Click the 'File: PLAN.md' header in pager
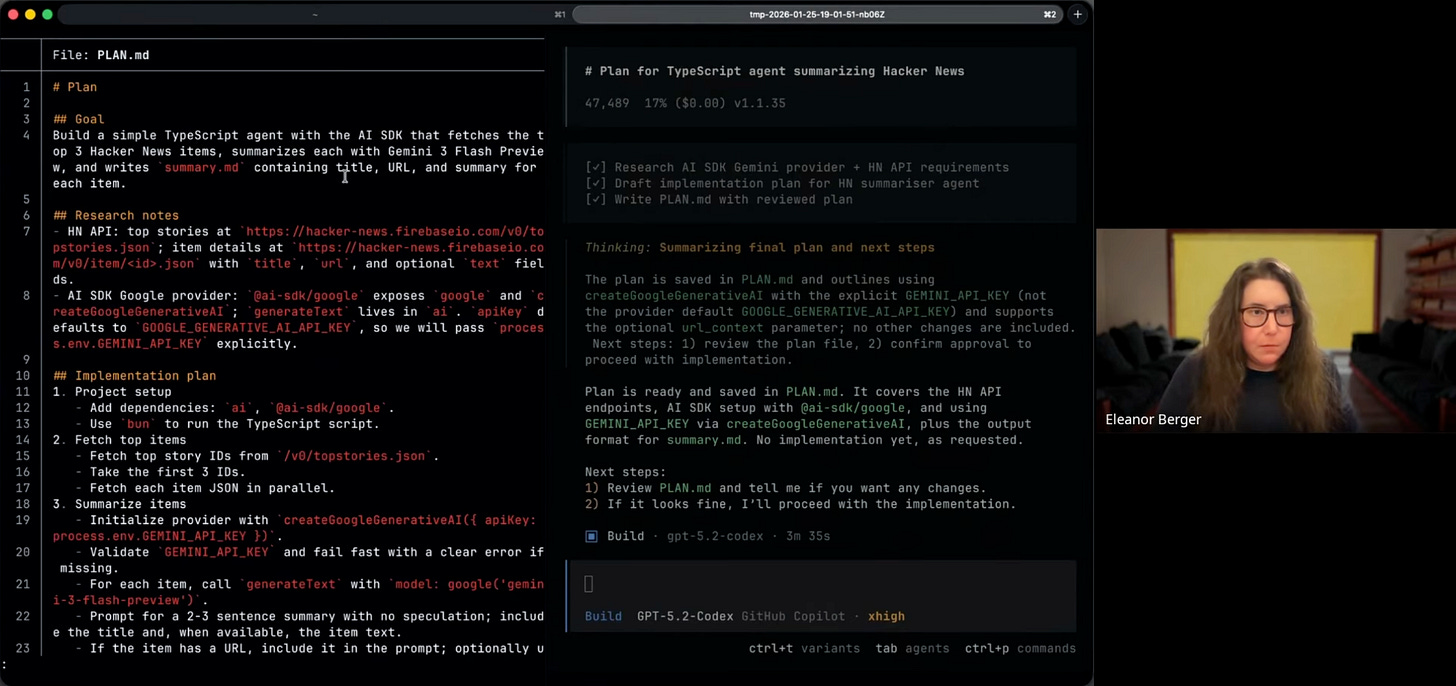 (101, 55)
